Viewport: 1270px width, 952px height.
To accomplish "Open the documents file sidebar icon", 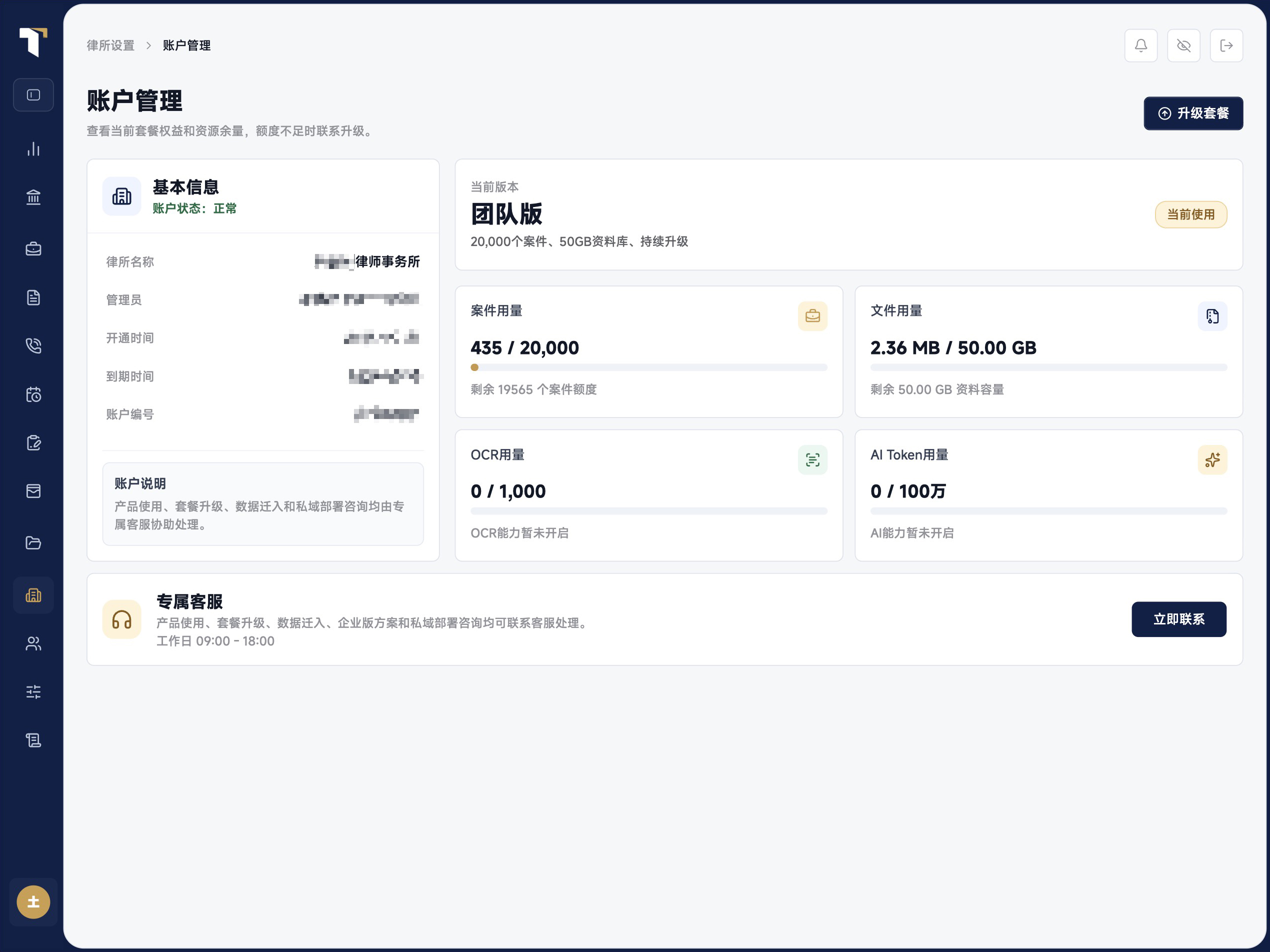I will (33, 297).
